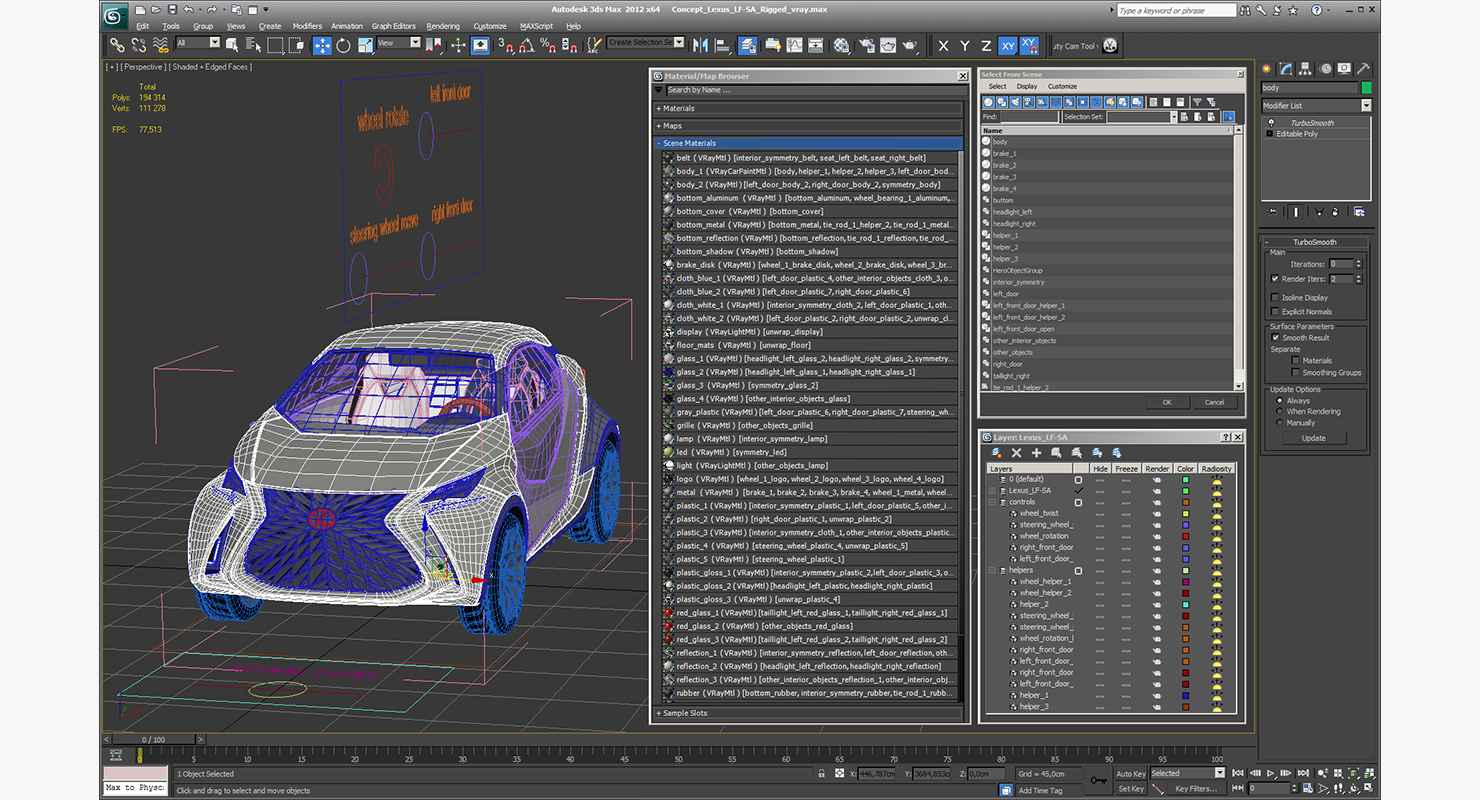Click Configure Modifier Sets icon
The image size is (1480, 800).
pos(1358,212)
